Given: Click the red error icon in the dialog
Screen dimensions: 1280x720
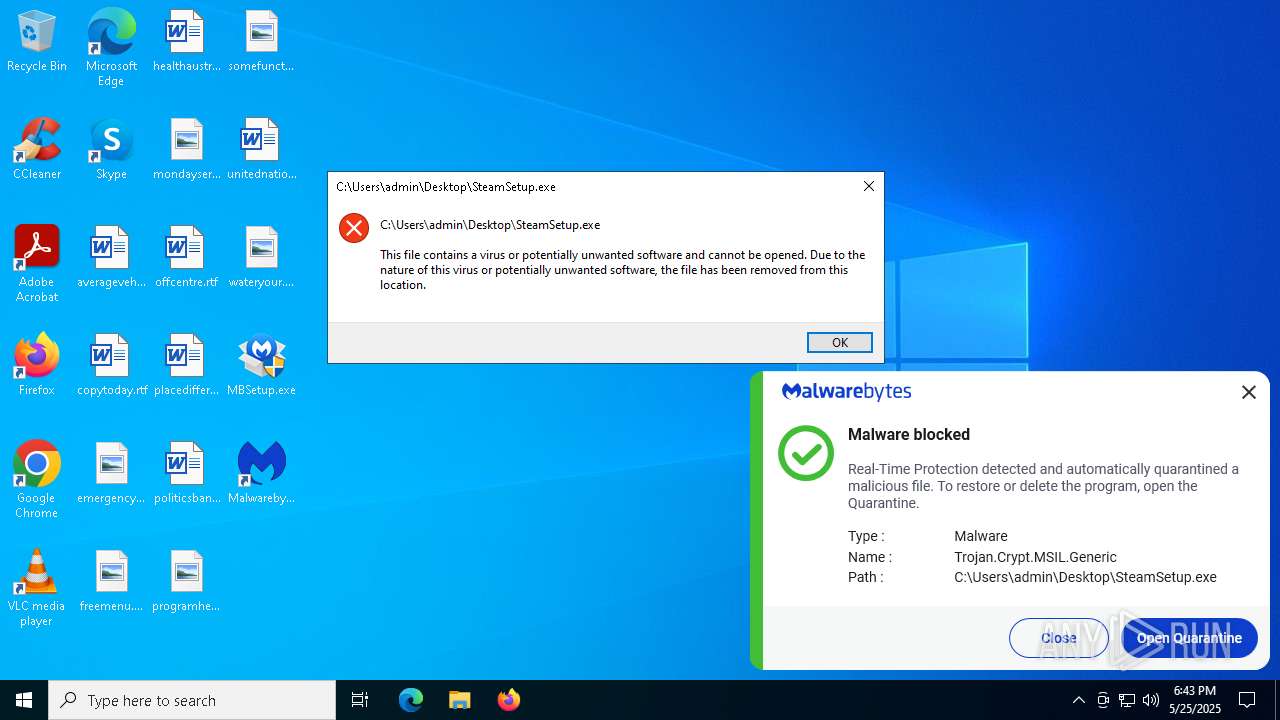Looking at the screenshot, I should click(354, 228).
